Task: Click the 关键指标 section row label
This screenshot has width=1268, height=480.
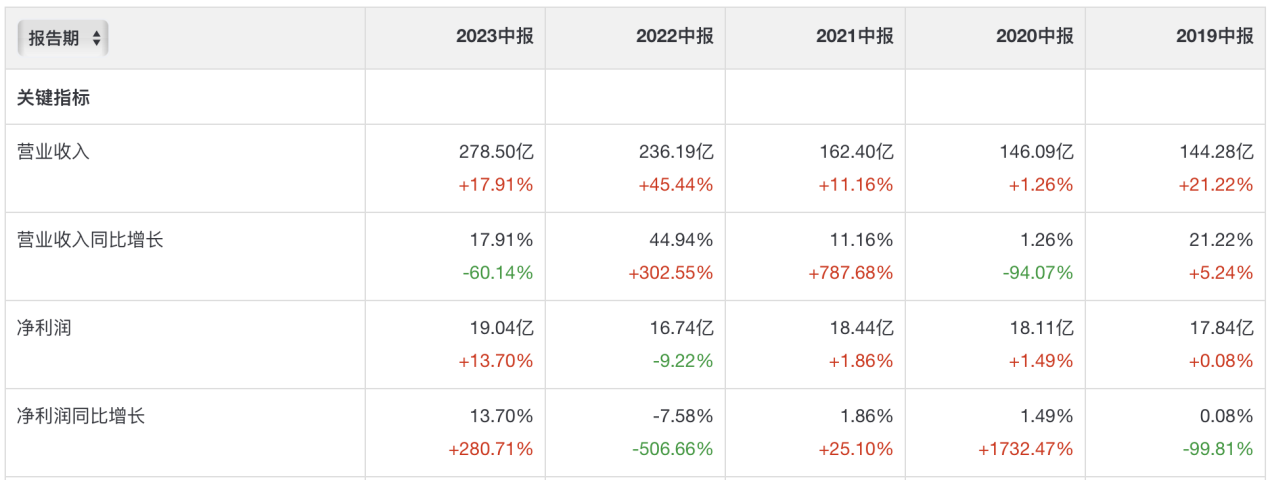Action: (x=54, y=97)
